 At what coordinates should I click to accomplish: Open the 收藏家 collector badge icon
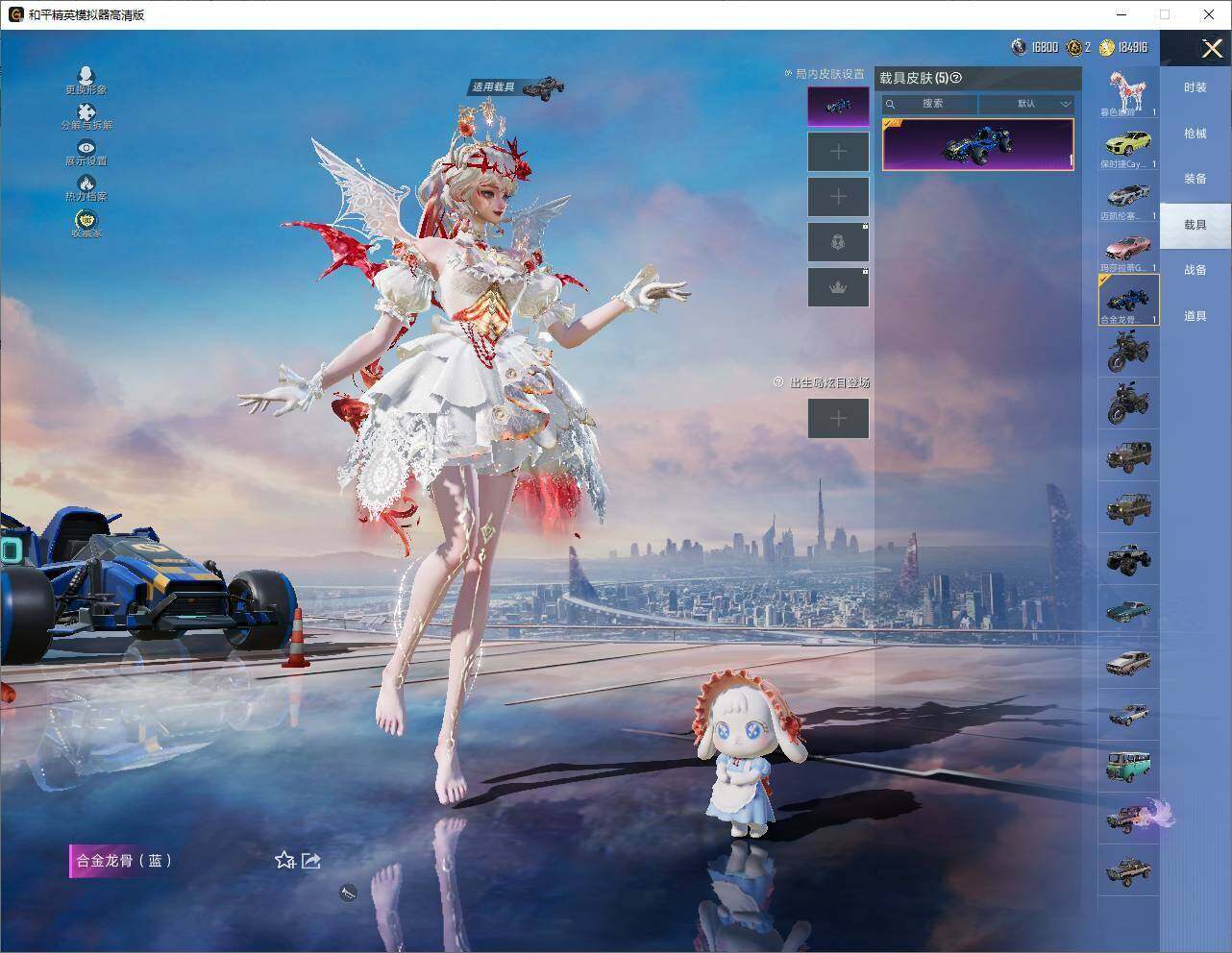click(x=86, y=219)
